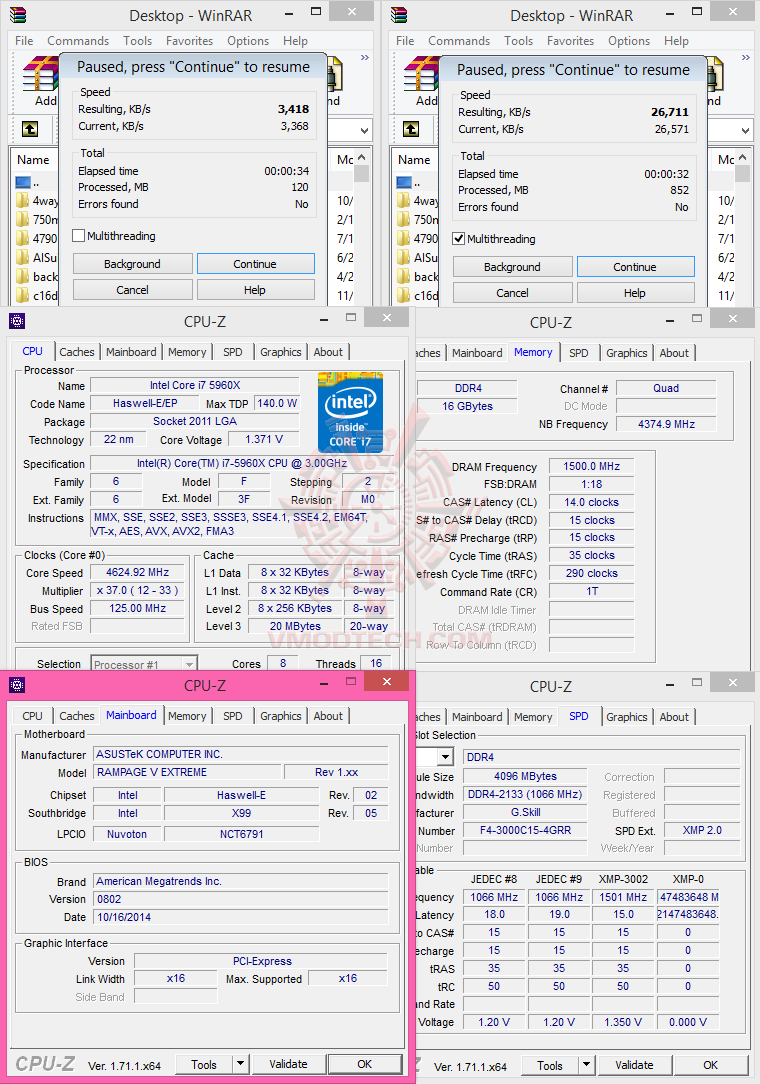The image size is (760, 1084).
Task: Switch to Caches tab in the CPU tab window
Action: click(77, 352)
